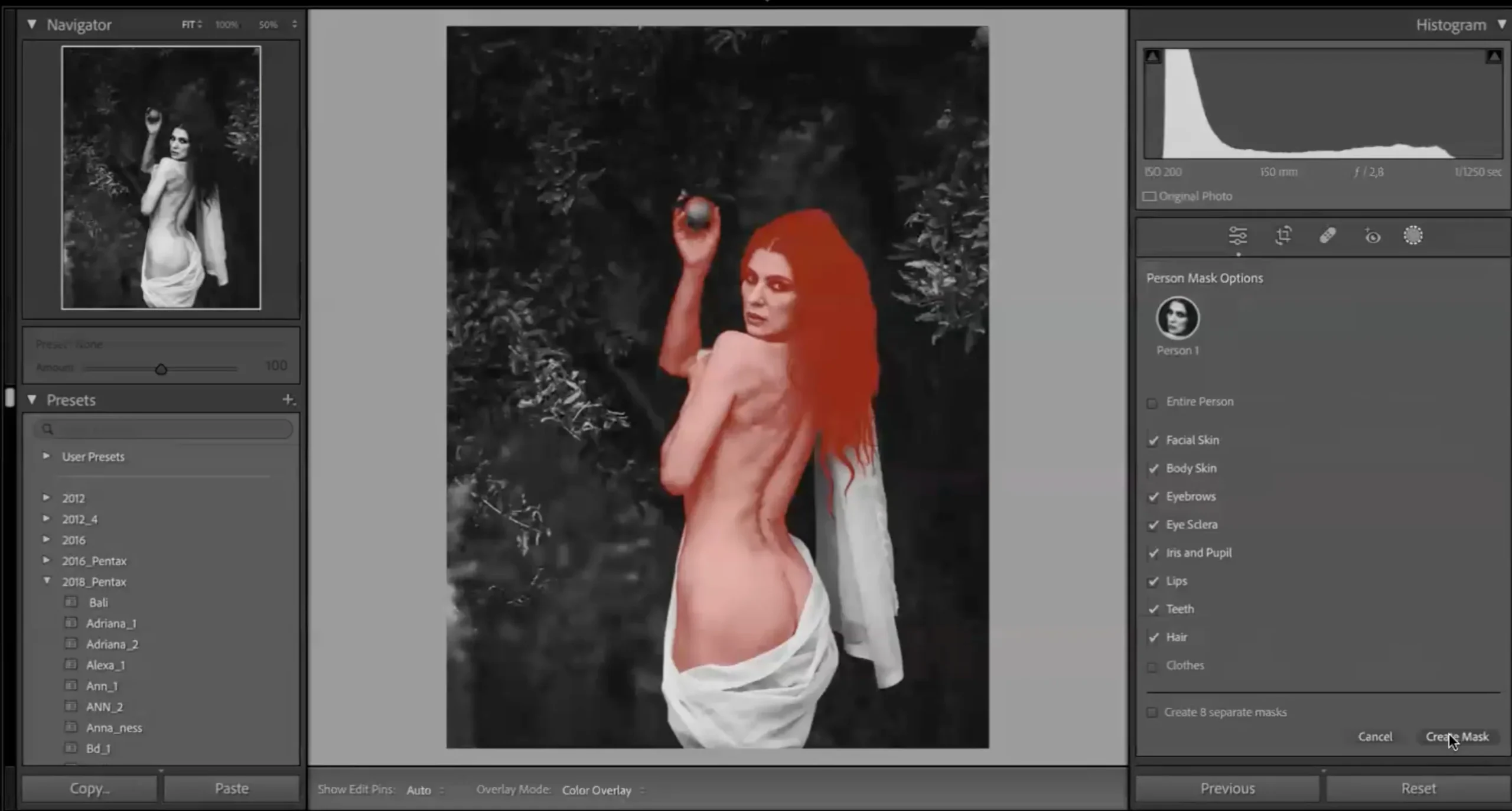Screen dimensions: 1512x811
Task: Check Create 8 separate masks
Action: coord(1152,712)
